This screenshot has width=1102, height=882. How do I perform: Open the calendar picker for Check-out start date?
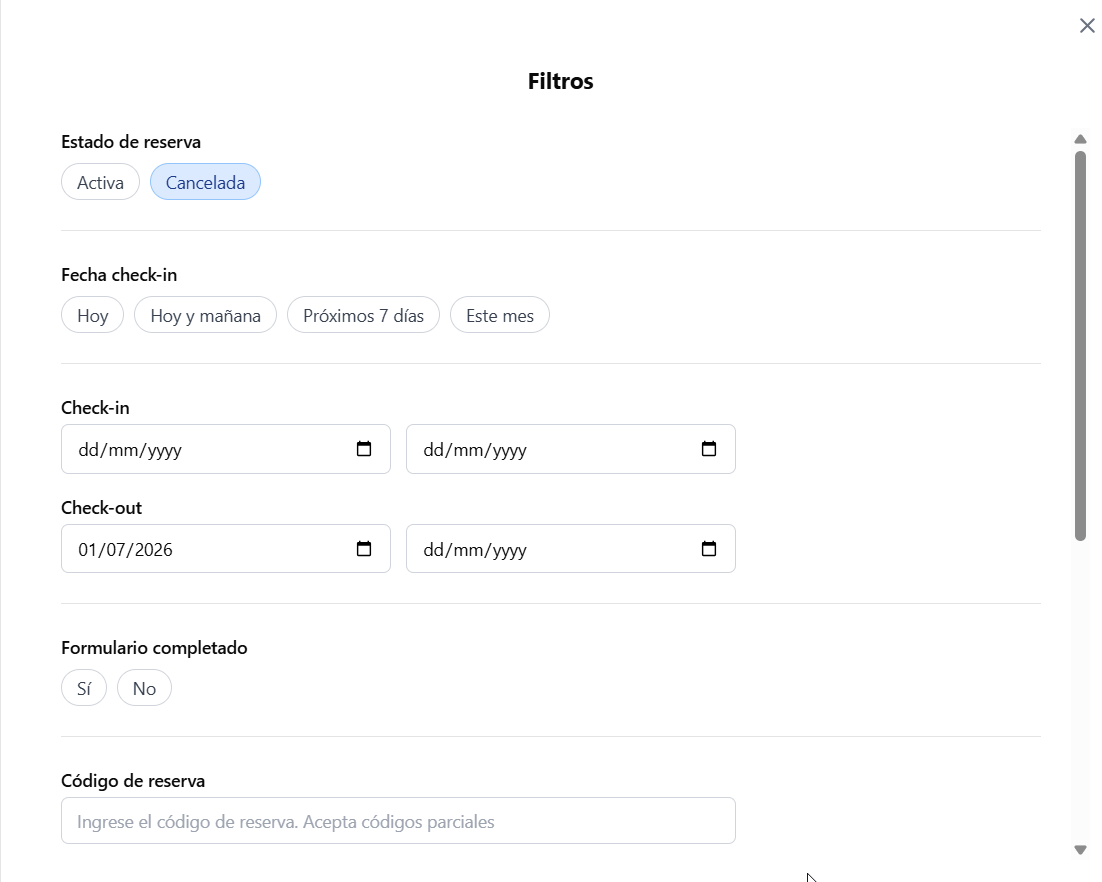(x=364, y=549)
